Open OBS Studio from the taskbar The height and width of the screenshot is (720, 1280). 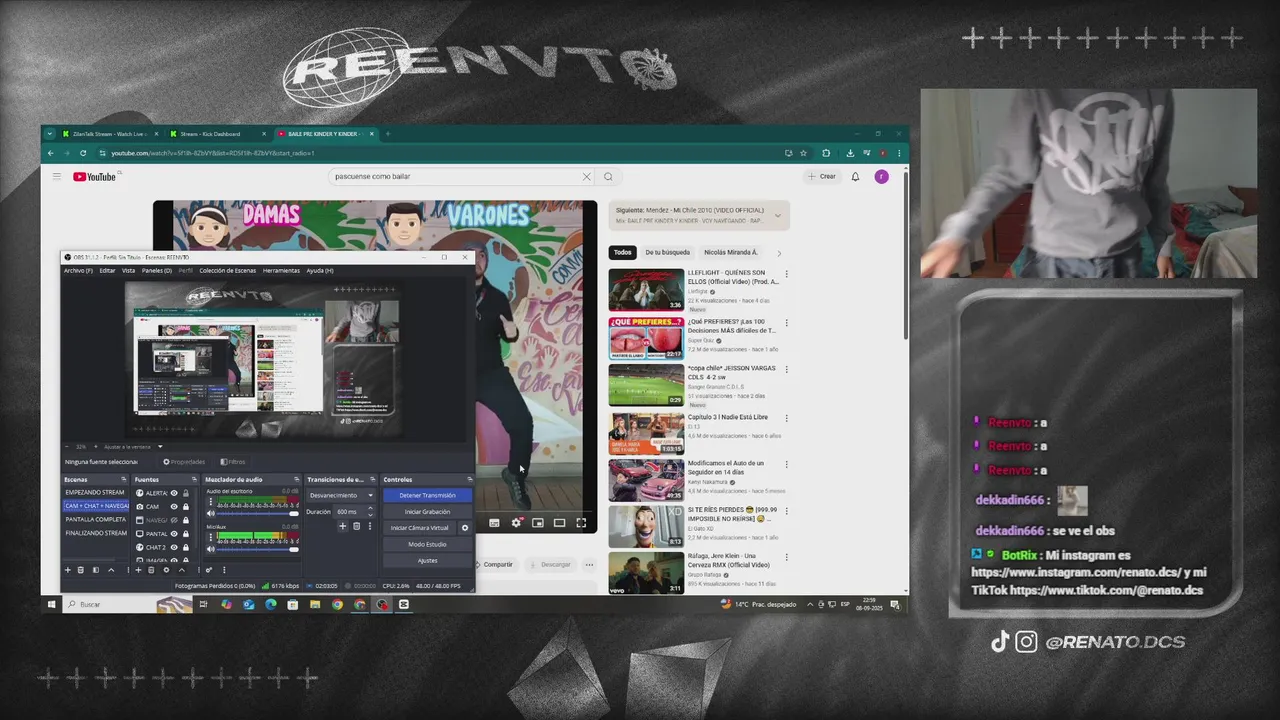click(382, 604)
